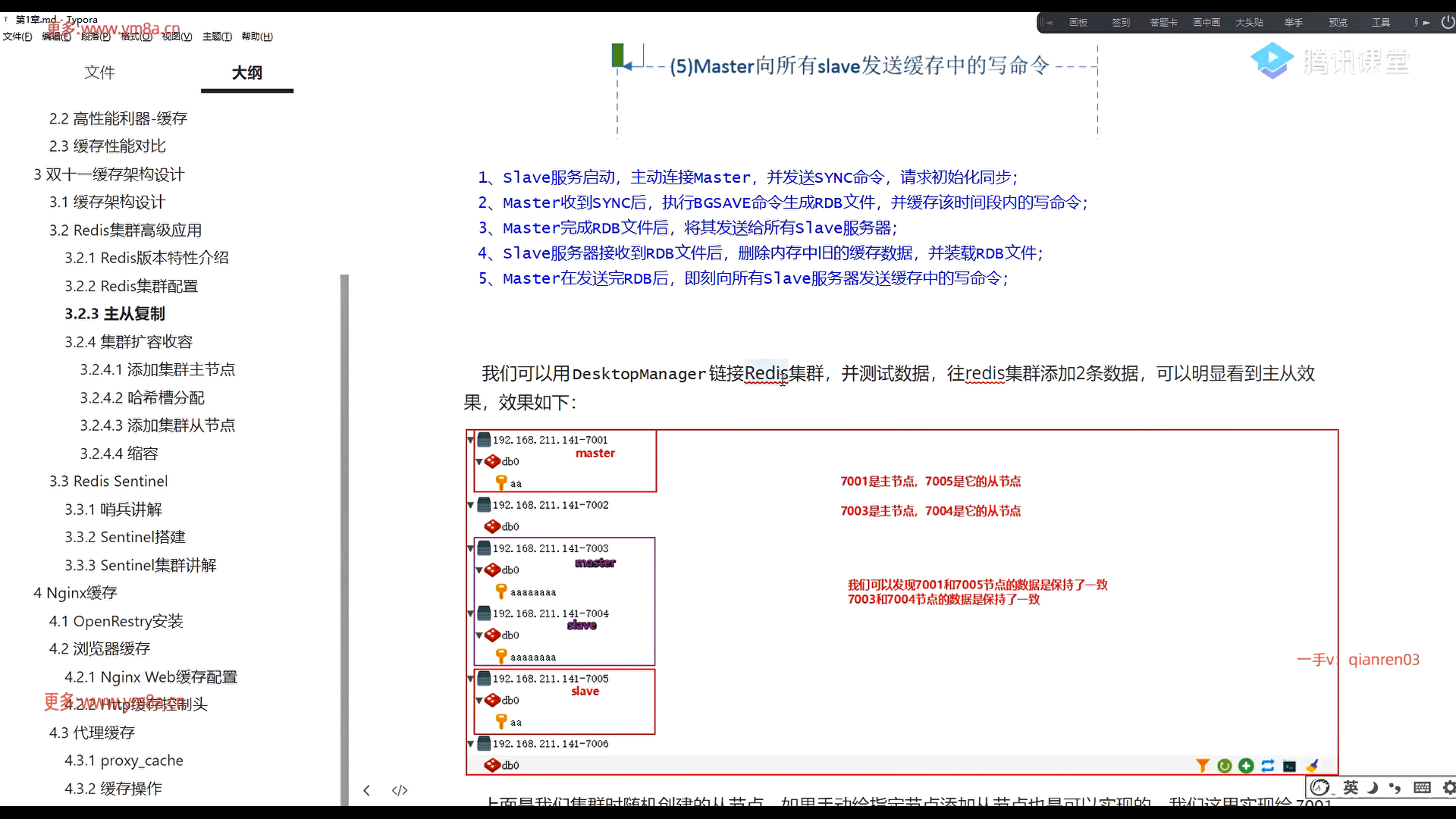
Task: Click the soft keyboard icon in IME bar
Action: point(1422,787)
